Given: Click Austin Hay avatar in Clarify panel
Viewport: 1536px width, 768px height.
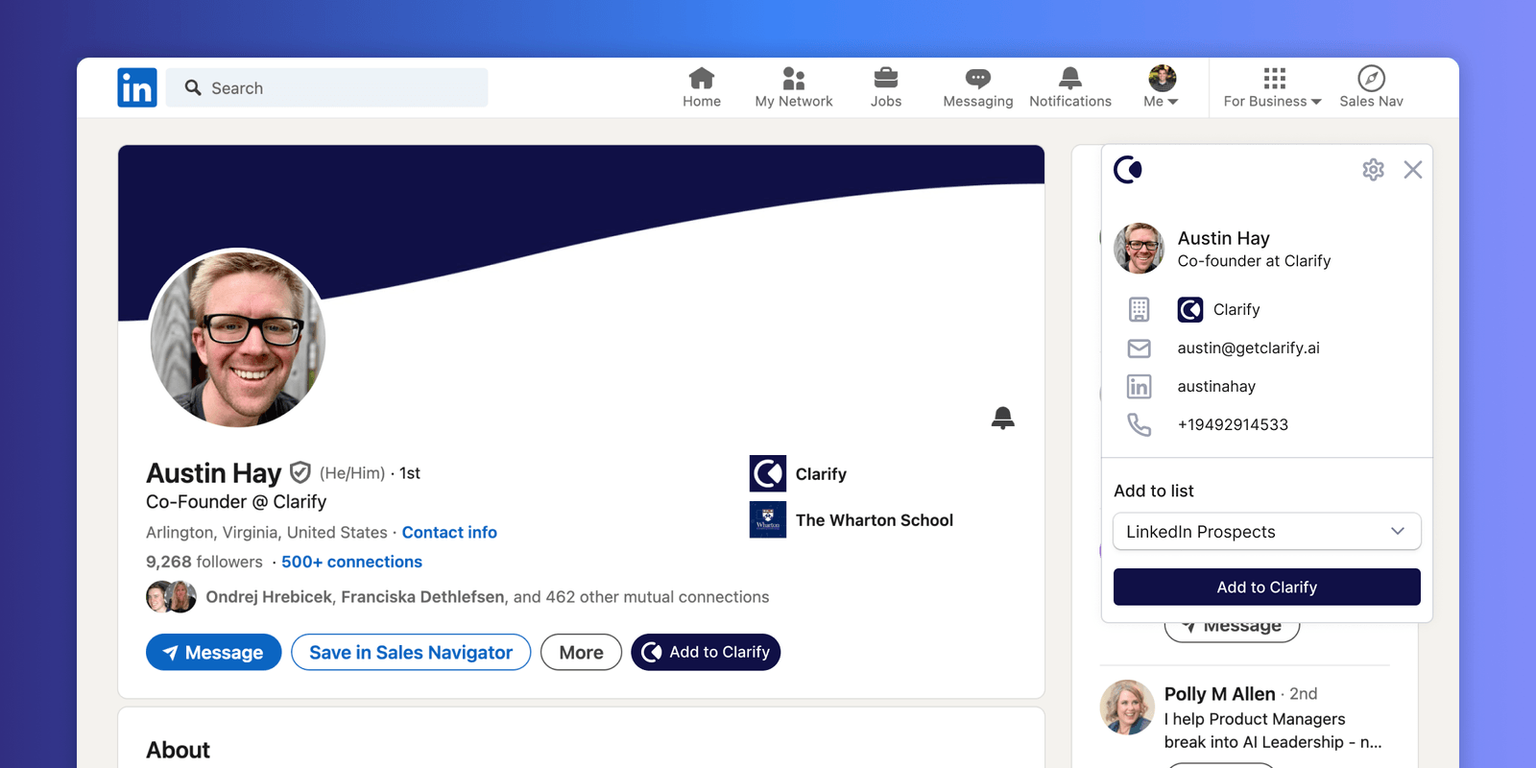Looking at the screenshot, I should 1139,248.
